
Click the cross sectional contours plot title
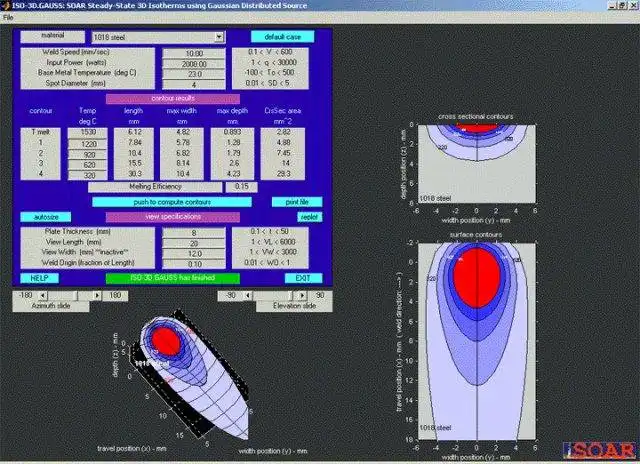476,117
